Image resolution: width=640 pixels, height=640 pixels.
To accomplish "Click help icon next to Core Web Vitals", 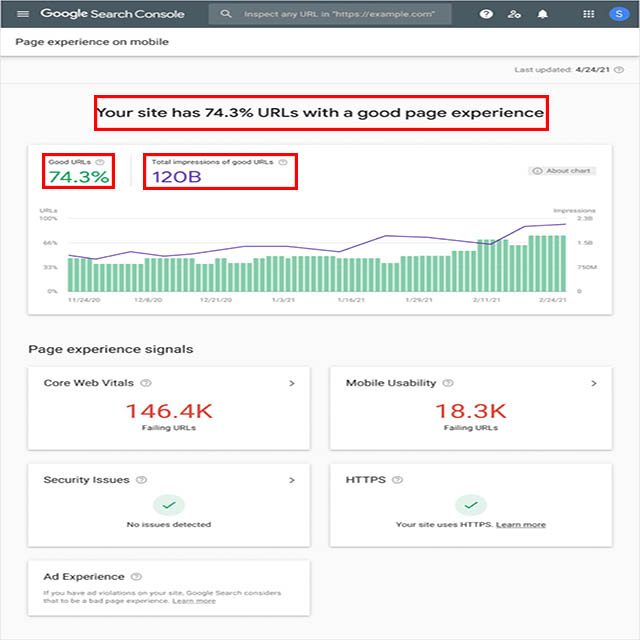I will point(145,383).
